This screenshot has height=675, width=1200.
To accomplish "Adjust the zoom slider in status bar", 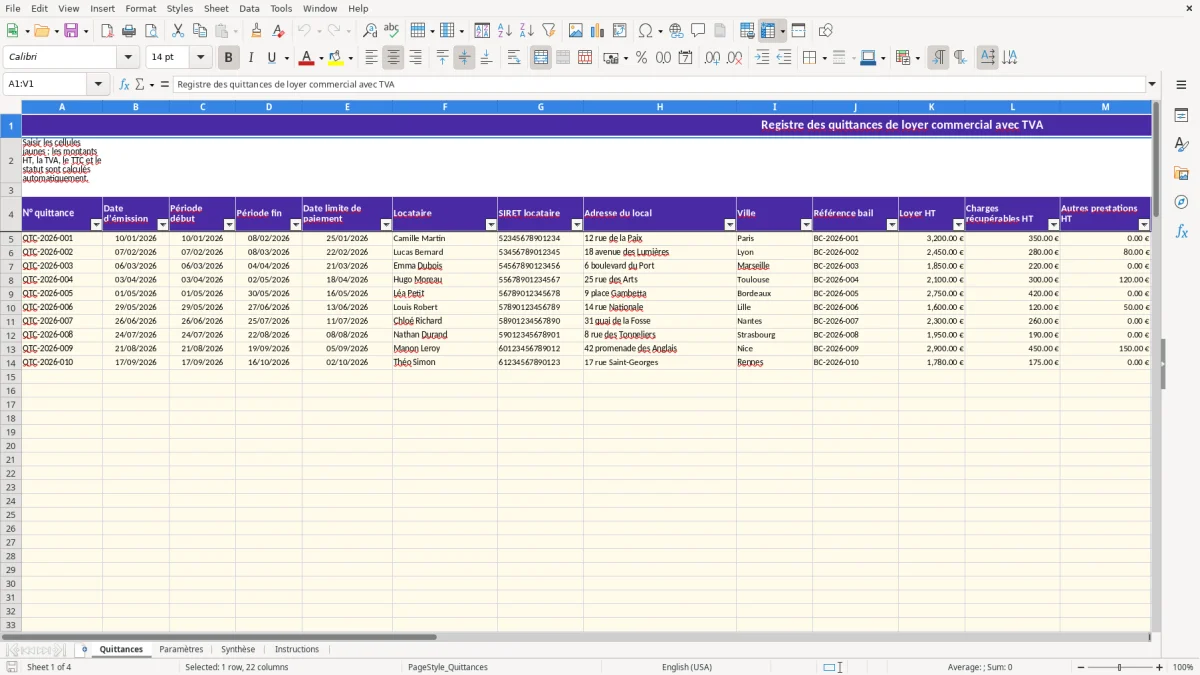I will (x=1120, y=667).
